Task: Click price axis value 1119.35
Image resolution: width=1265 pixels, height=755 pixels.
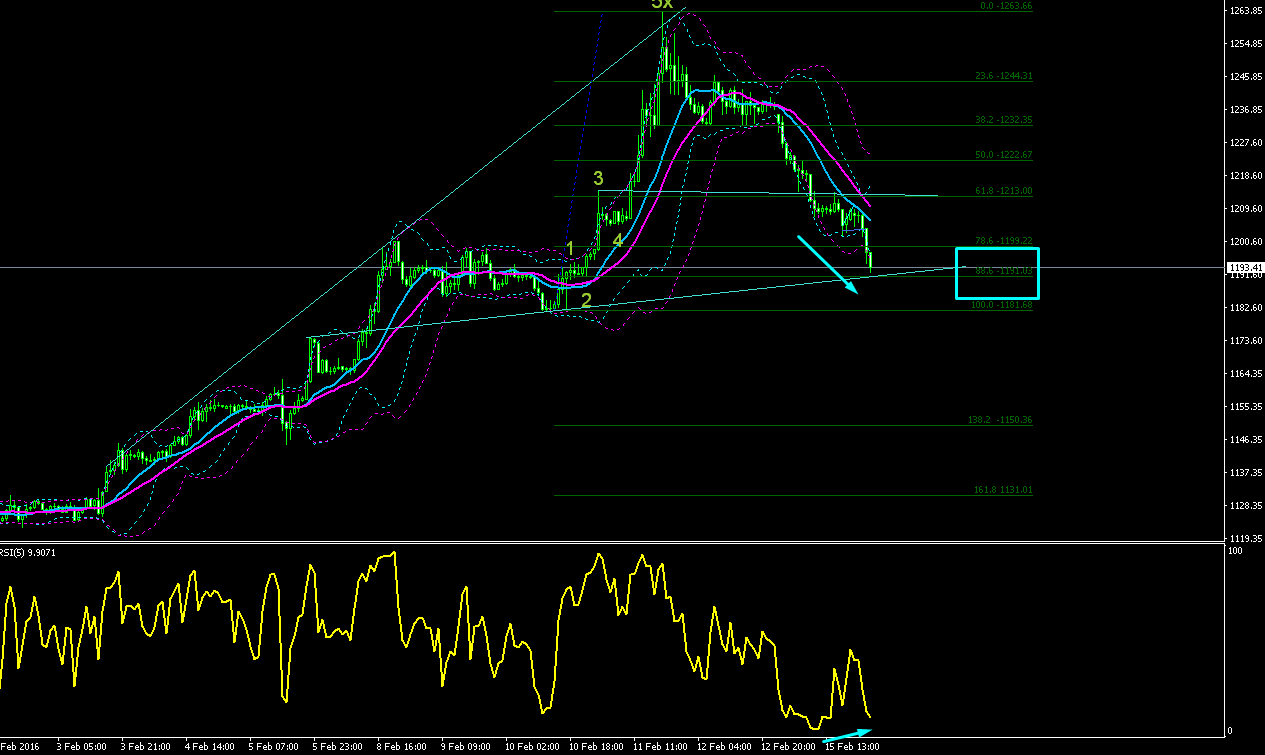Action: (x=1245, y=538)
